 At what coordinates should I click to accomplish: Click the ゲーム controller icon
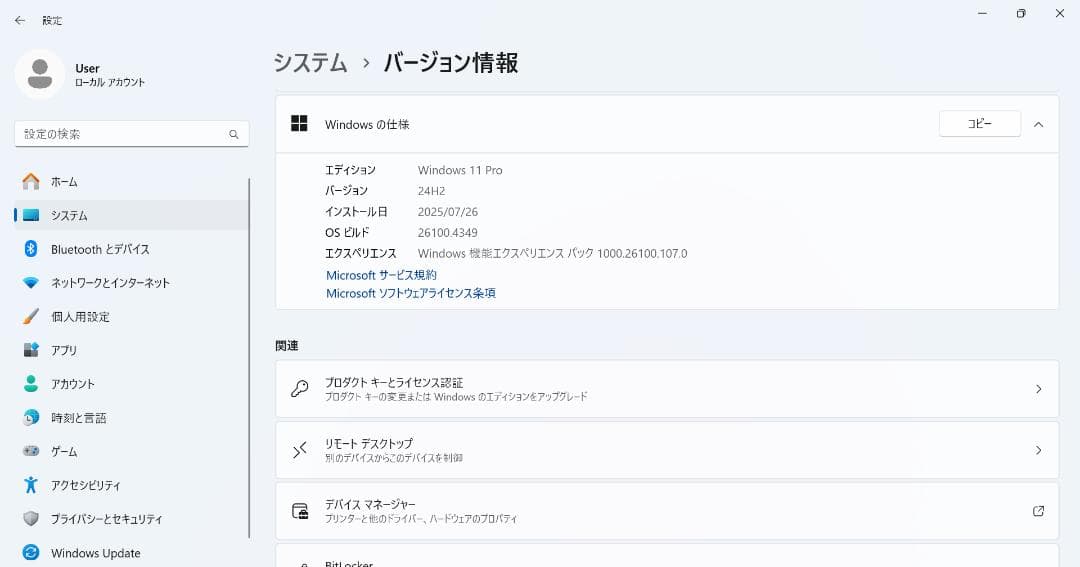coord(31,451)
